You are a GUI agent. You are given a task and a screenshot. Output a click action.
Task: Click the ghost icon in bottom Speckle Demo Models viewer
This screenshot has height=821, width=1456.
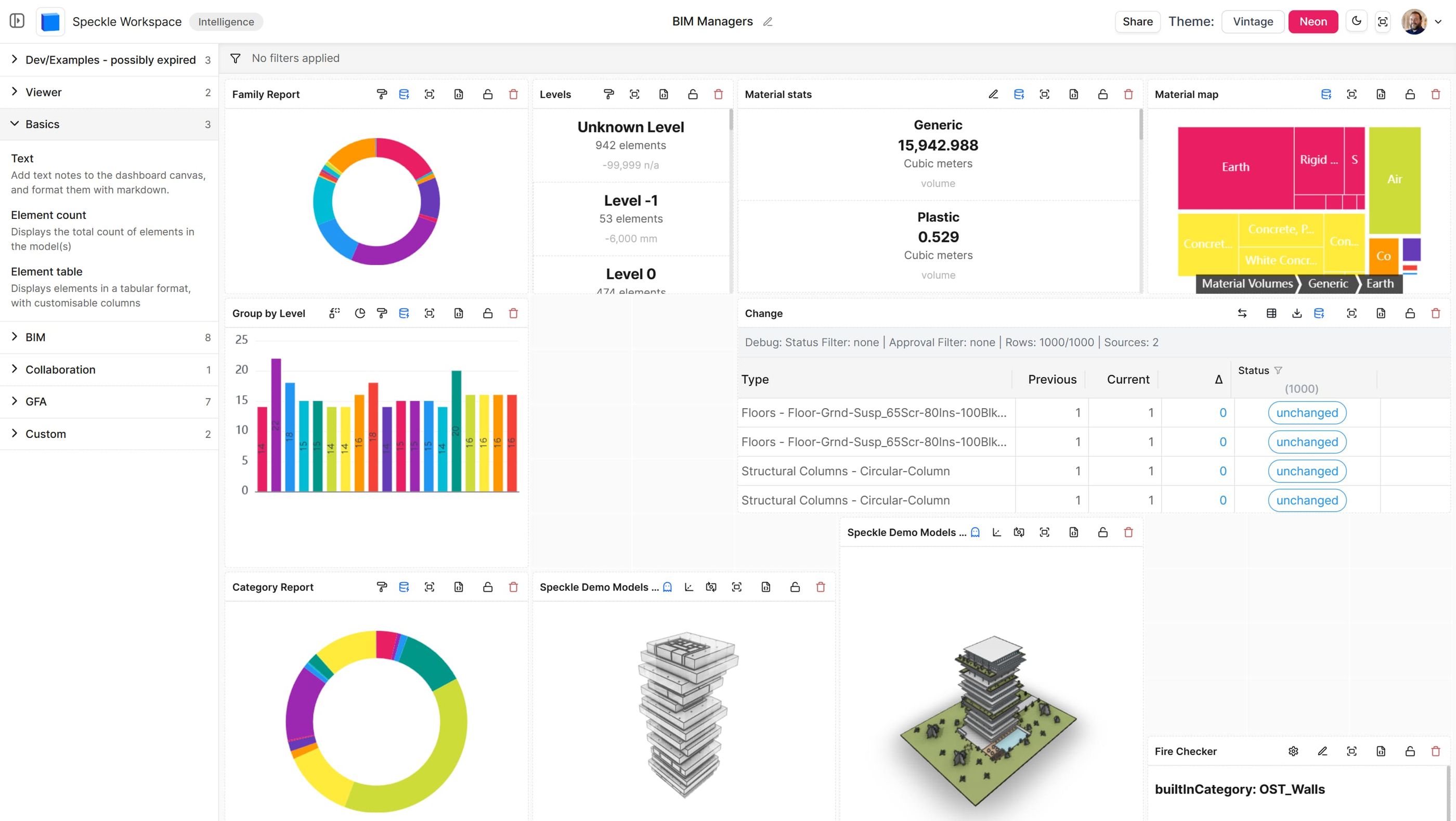click(x=668, y=587)
